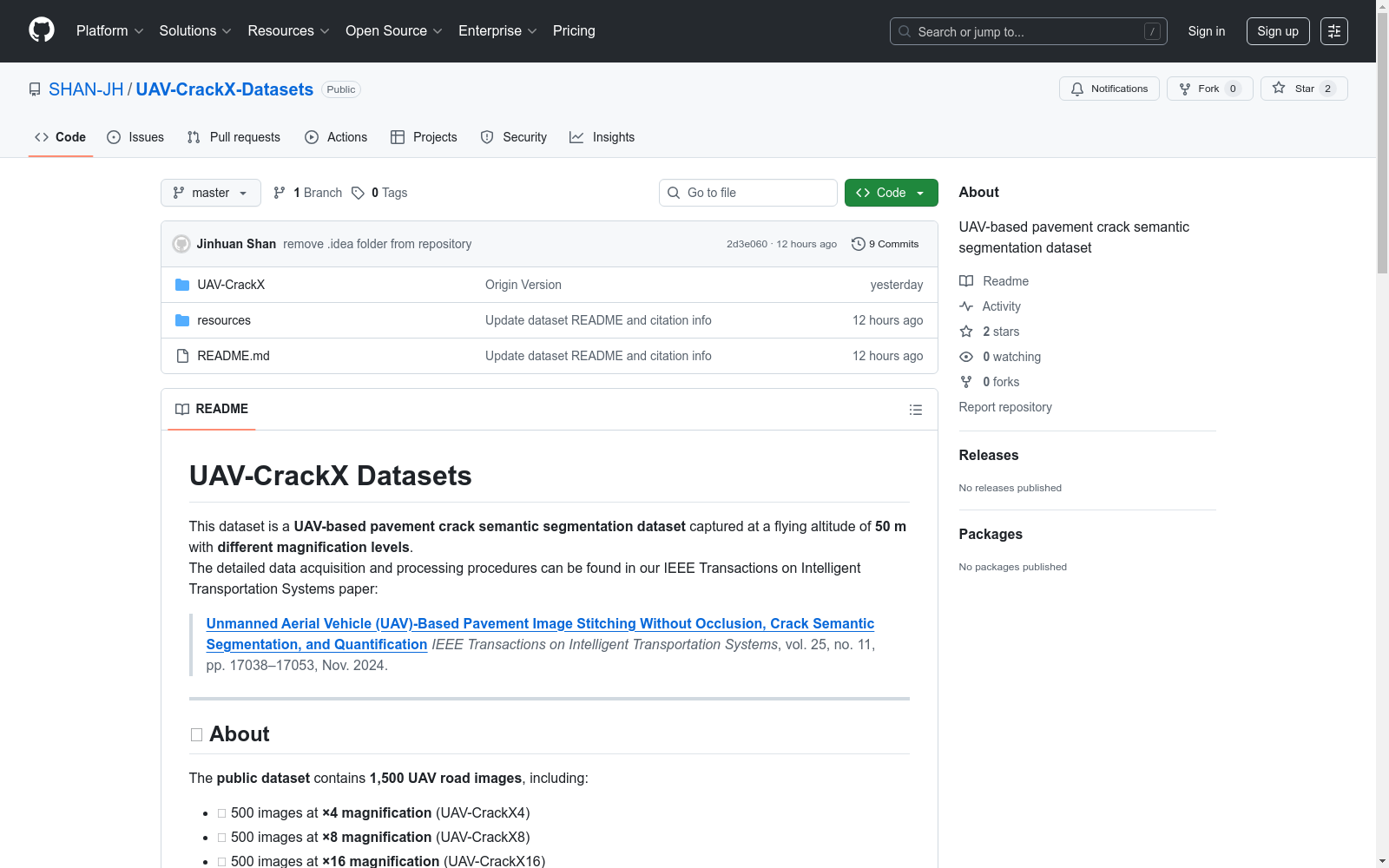Click the Actions play icon
This screenshot has height=868, width=1389.
point(312,137)
